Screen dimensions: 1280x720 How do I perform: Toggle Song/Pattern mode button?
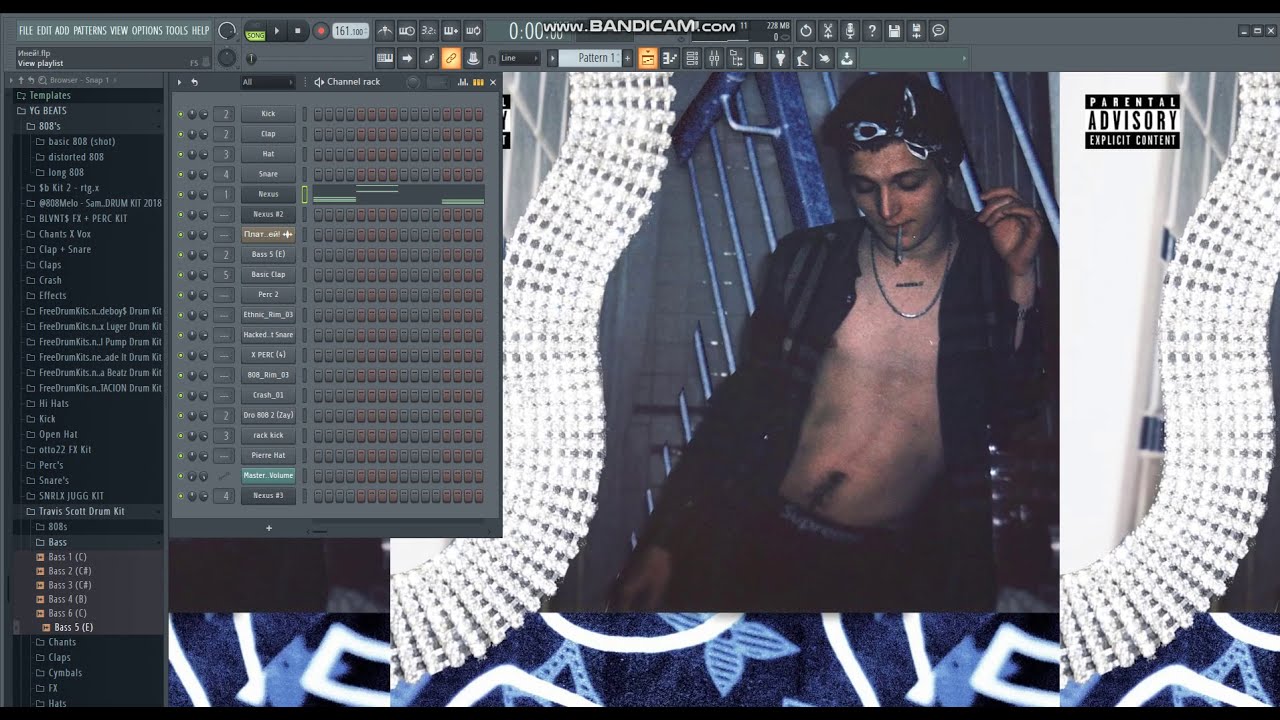tap(255, 31)
